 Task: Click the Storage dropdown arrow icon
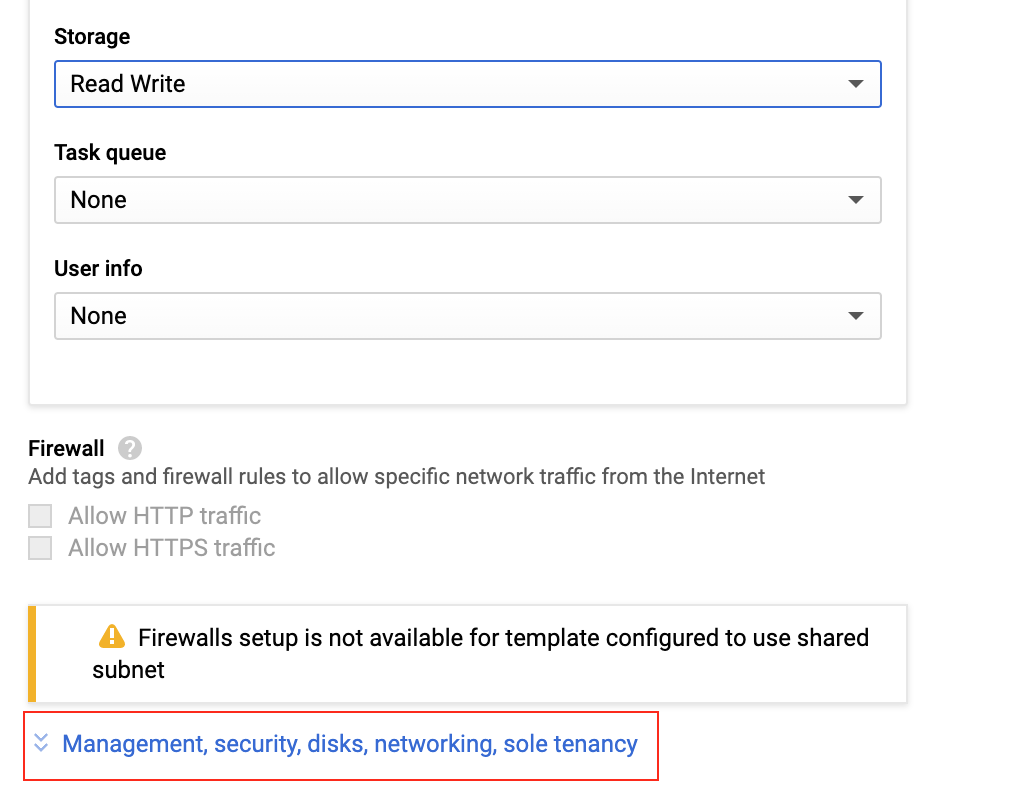(856, 84)
